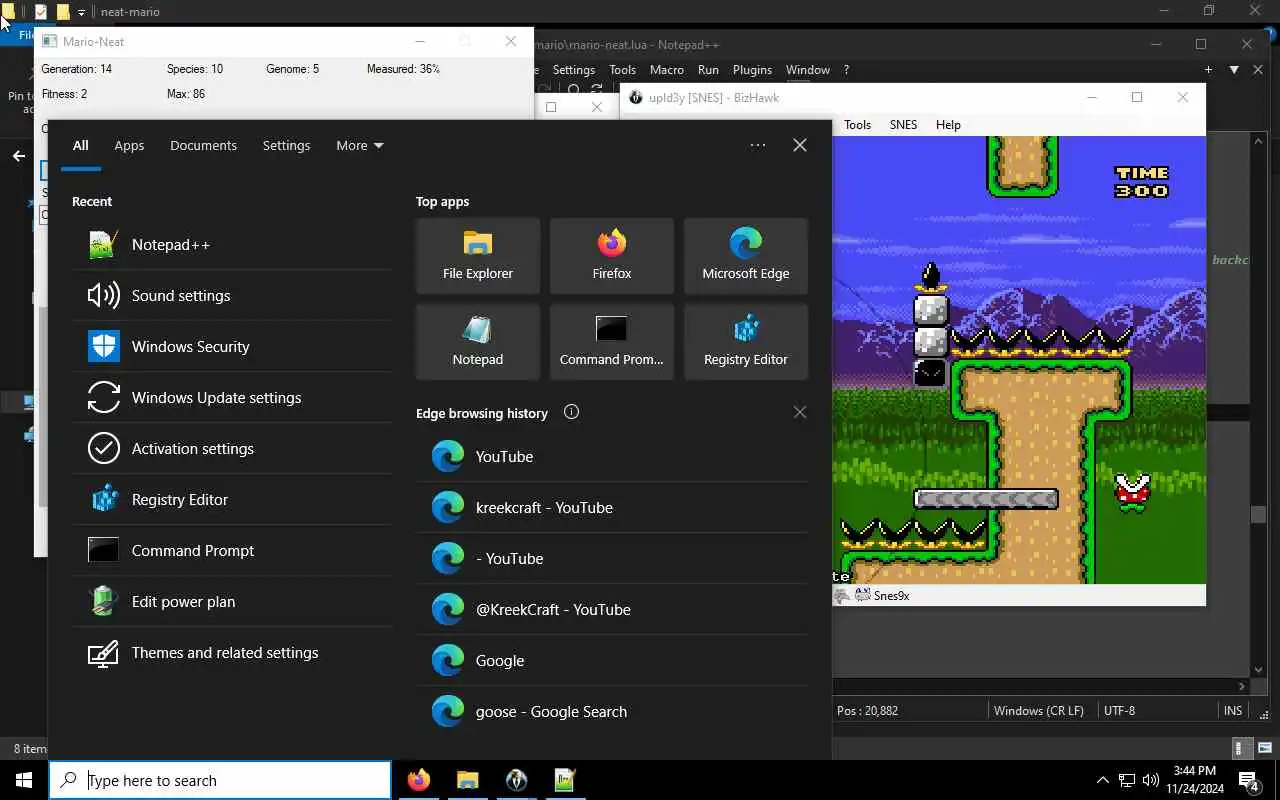
Task: Open Sound settings from recent items
Action: [x=232, y=296]
